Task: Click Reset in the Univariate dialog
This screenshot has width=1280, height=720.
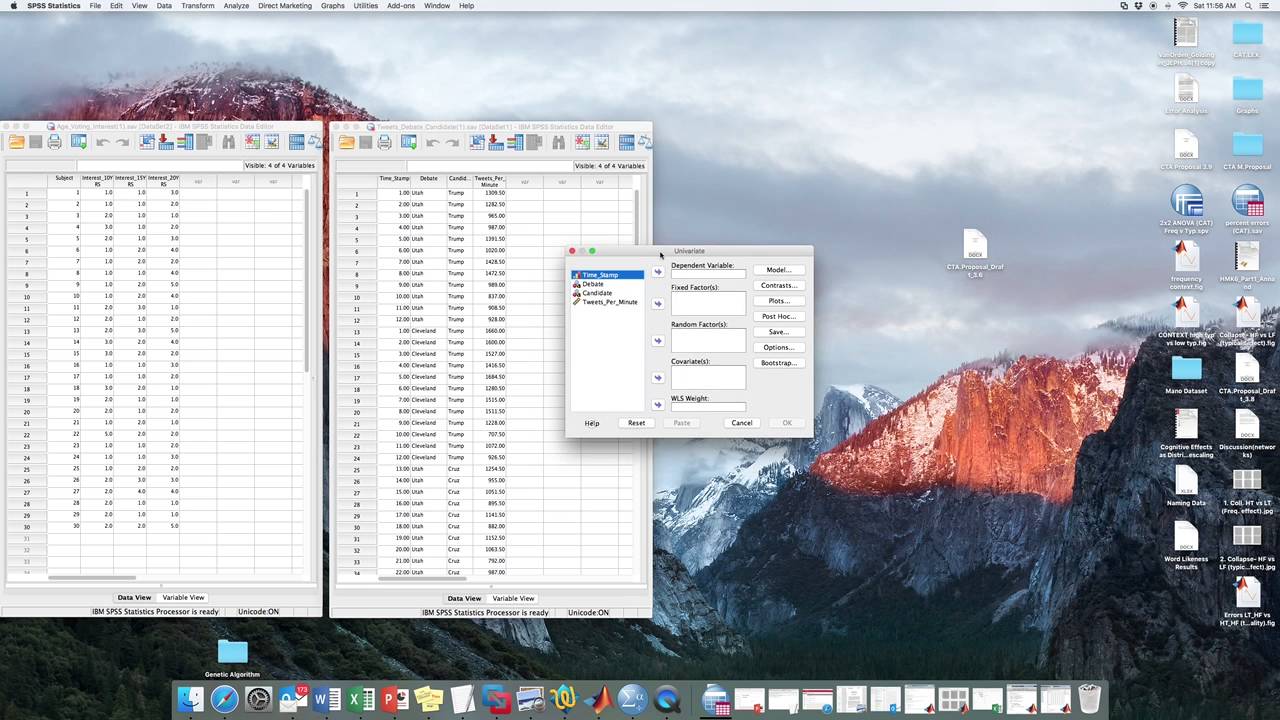Action: pos(636,423)
